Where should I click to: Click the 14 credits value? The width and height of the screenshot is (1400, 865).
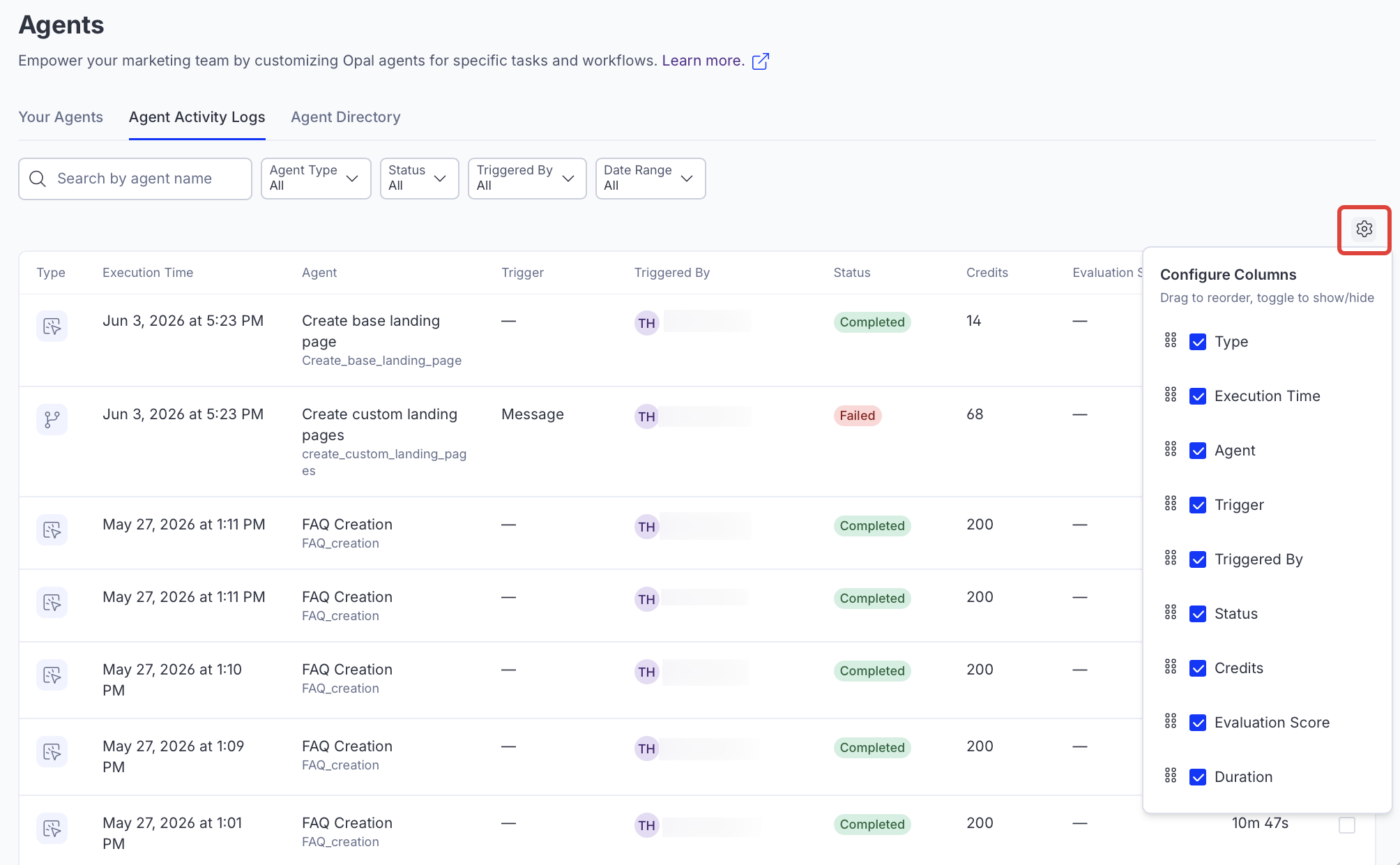pyautogui.click(x=973, y=321)
